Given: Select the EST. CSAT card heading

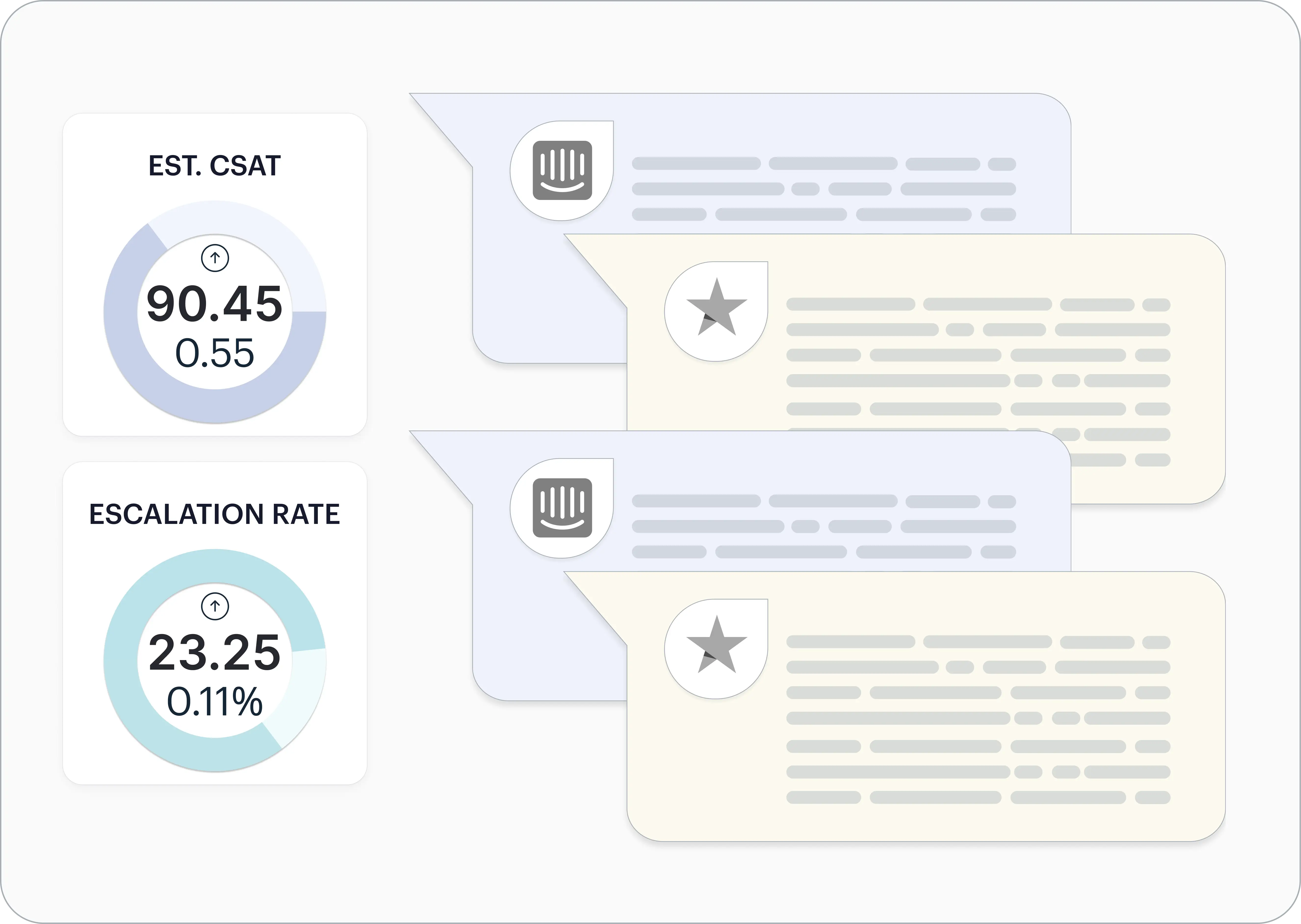Looking at the screenshot, I should click(215, 166).
